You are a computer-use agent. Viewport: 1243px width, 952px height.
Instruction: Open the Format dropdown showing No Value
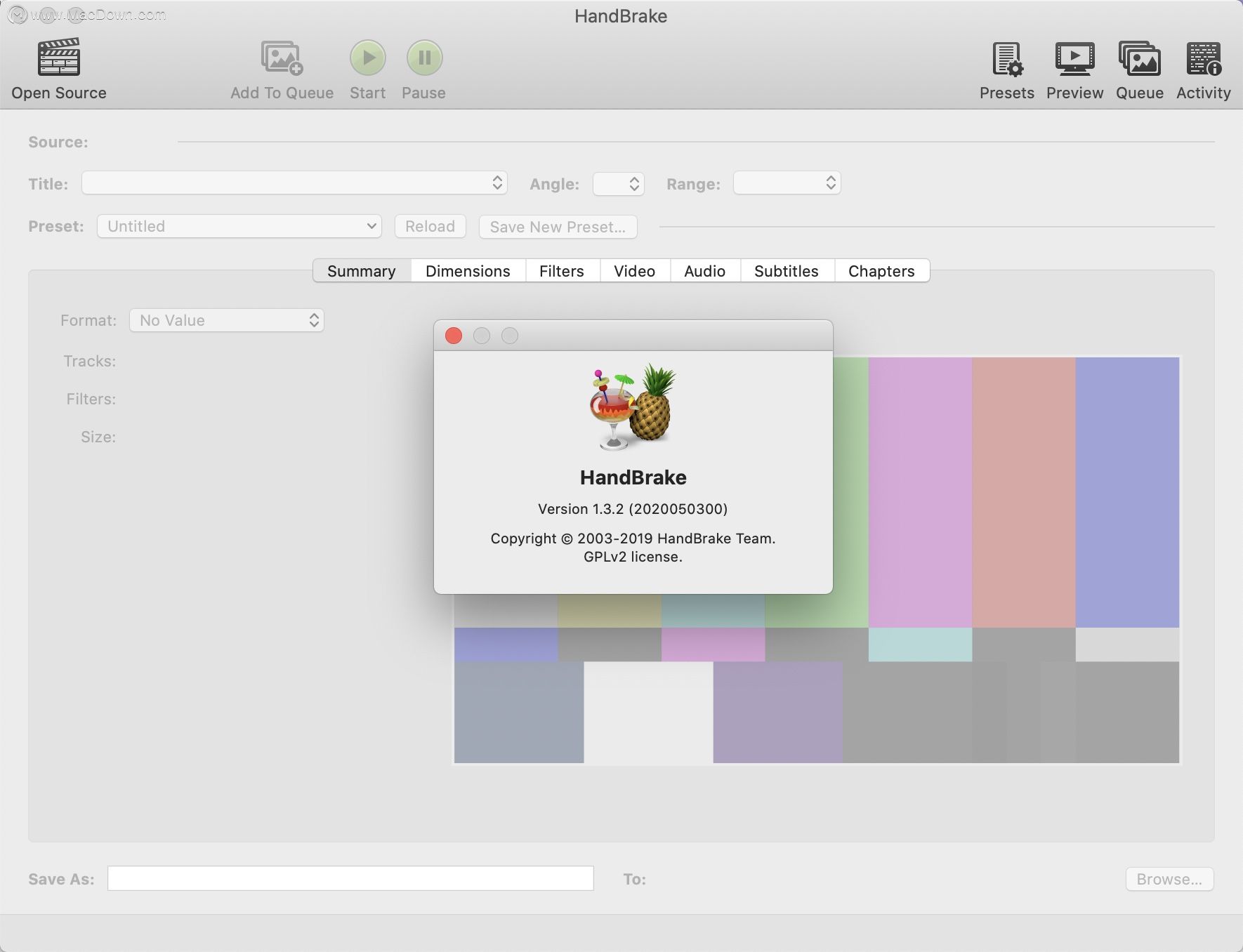pyautogui.click(x=227, y=320)
